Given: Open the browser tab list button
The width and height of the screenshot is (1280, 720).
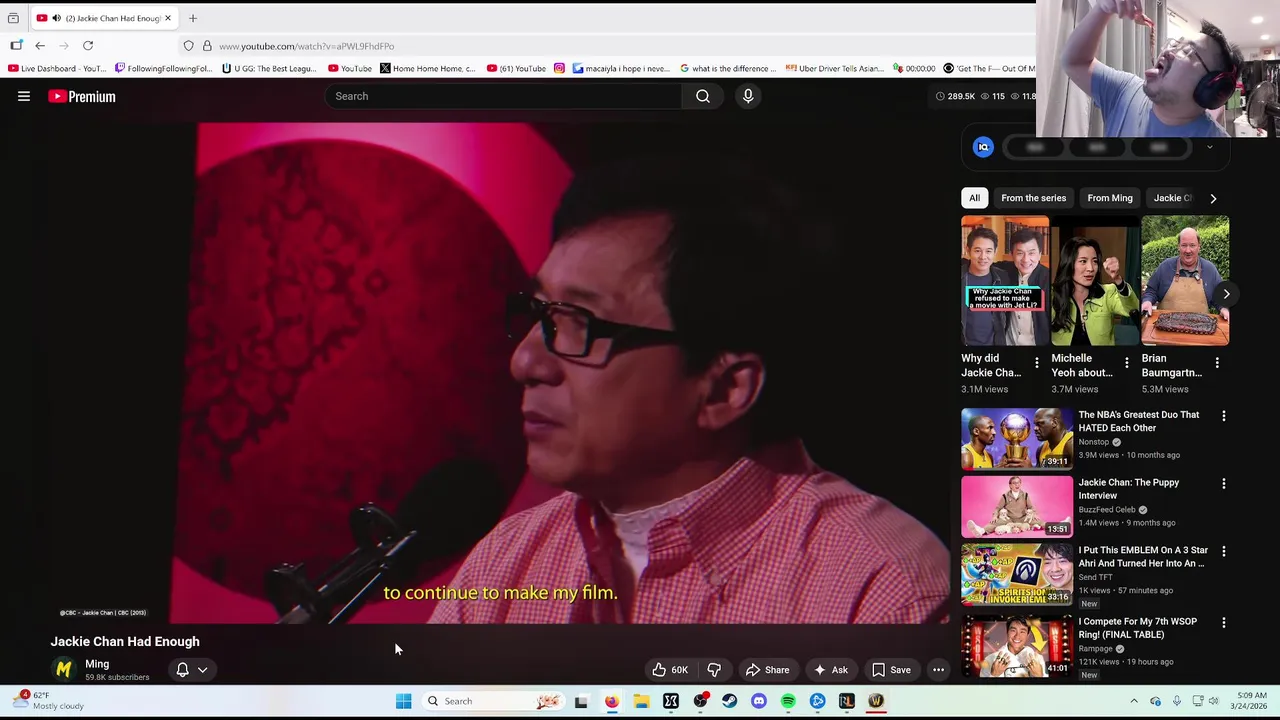Looking at the screenshot, I should coord(13,18).
